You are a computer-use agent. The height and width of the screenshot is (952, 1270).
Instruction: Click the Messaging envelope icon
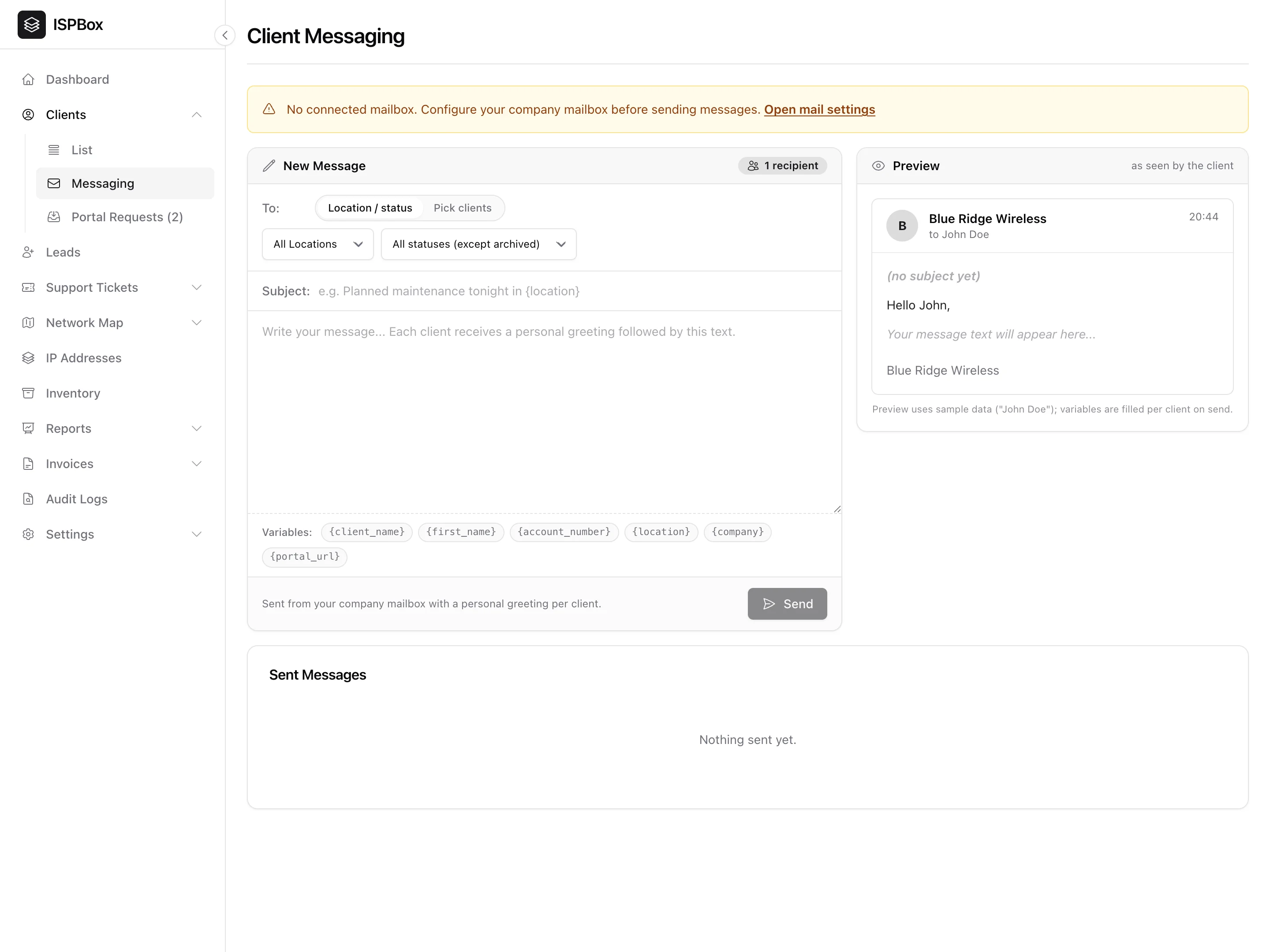[53, 184]
